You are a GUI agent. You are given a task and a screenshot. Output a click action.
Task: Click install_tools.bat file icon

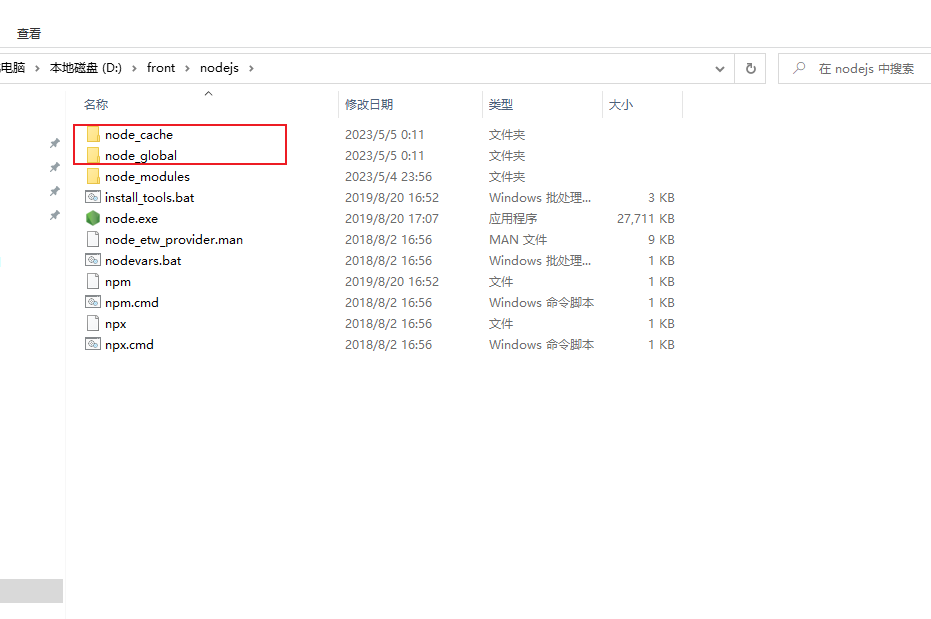93,197
